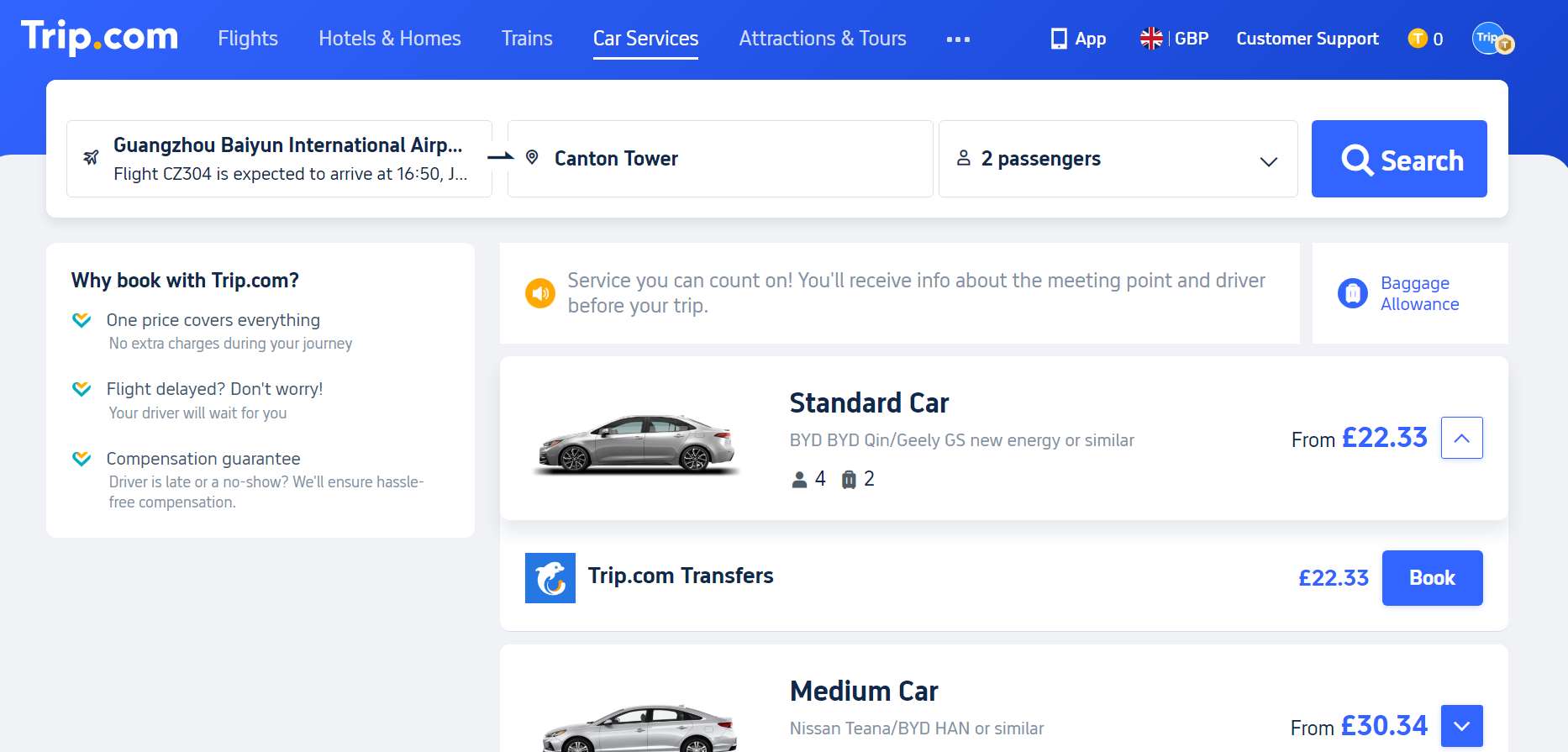1568x752 pixels.
Task: Click 'BYD BYD Qin/Geely GS' description text
Action: [962, 440]
